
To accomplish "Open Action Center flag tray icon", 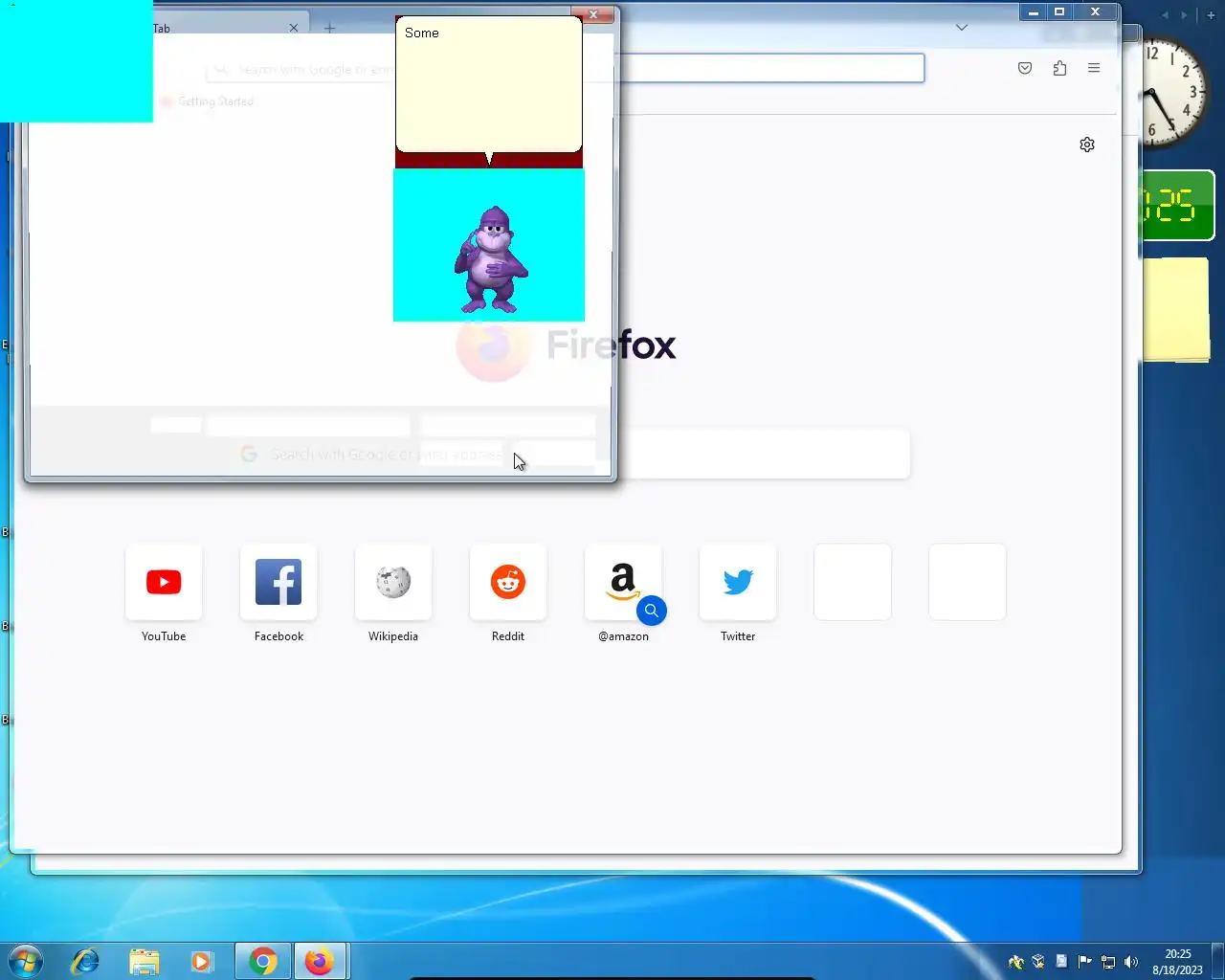I will point(1085,962).
